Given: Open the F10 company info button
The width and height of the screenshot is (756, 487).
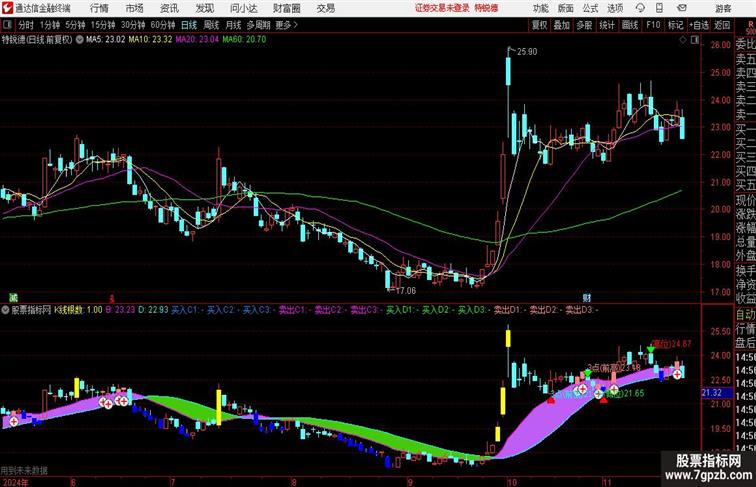Looking at the screenshot, I should 653,25.
